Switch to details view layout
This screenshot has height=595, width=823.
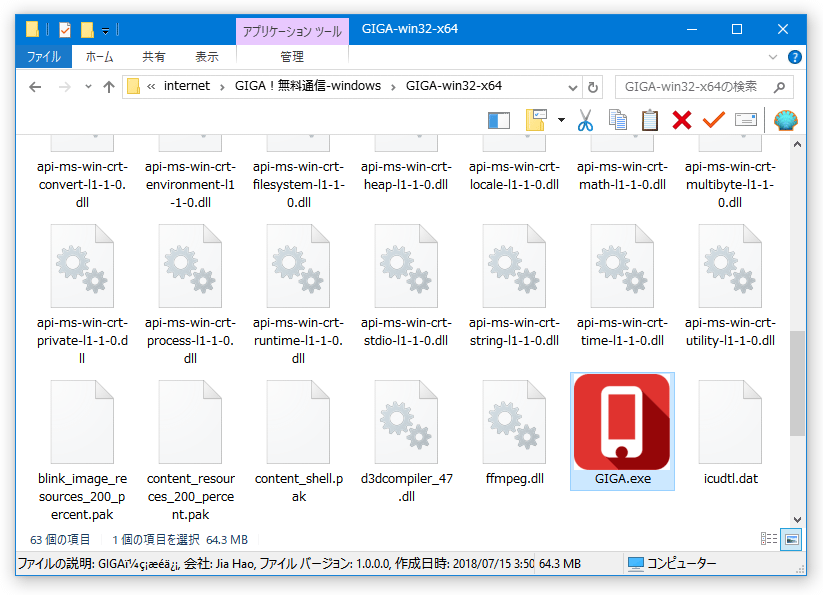(x=769, y=539)
